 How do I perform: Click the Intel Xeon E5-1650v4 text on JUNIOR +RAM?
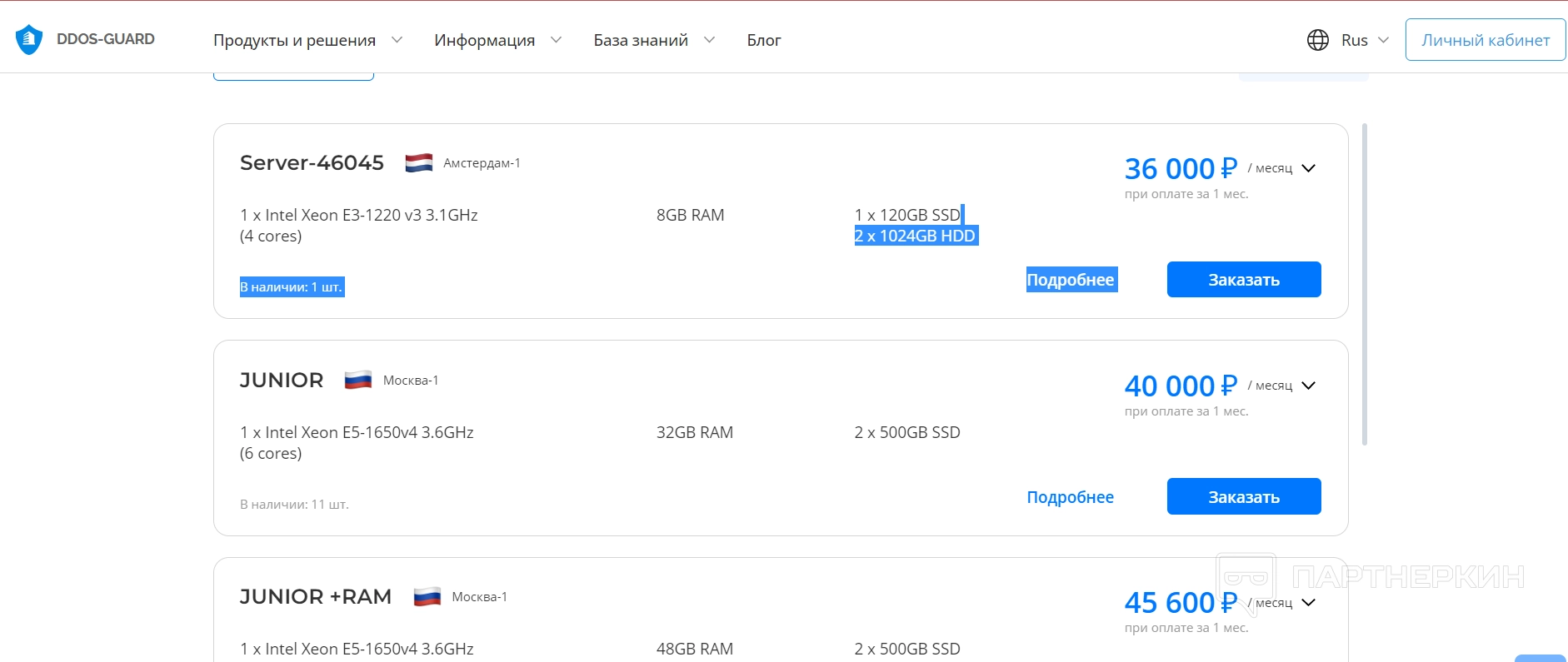coord(357,649)
